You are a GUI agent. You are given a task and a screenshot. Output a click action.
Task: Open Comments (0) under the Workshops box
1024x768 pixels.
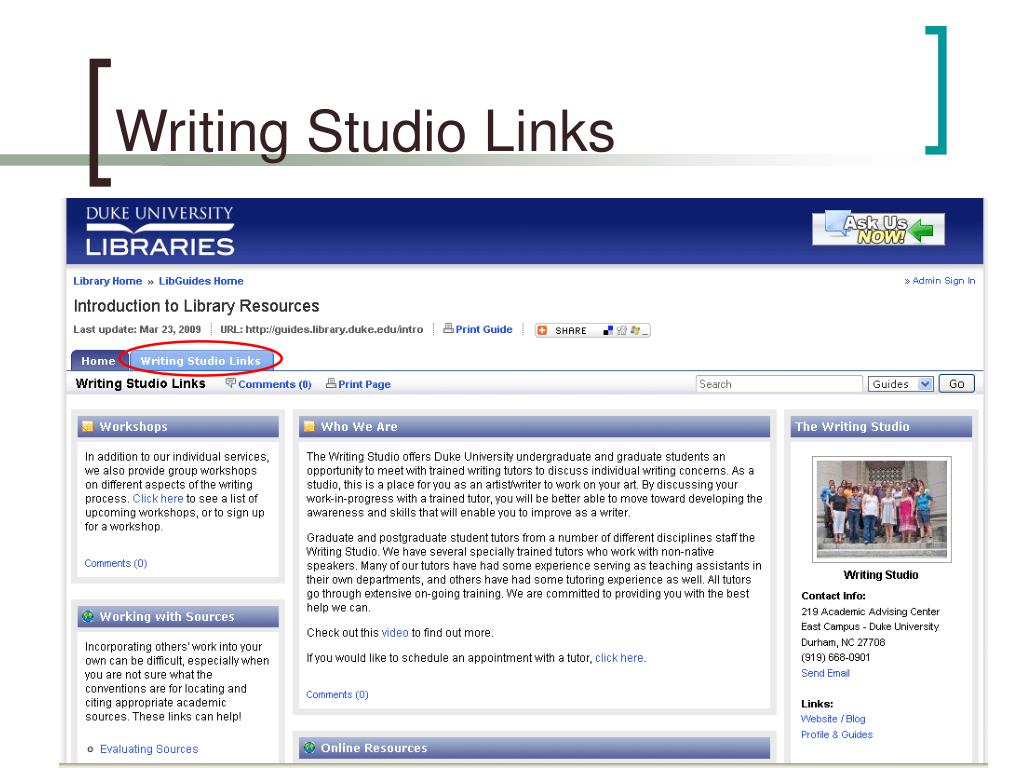click(x=116, y=563)
